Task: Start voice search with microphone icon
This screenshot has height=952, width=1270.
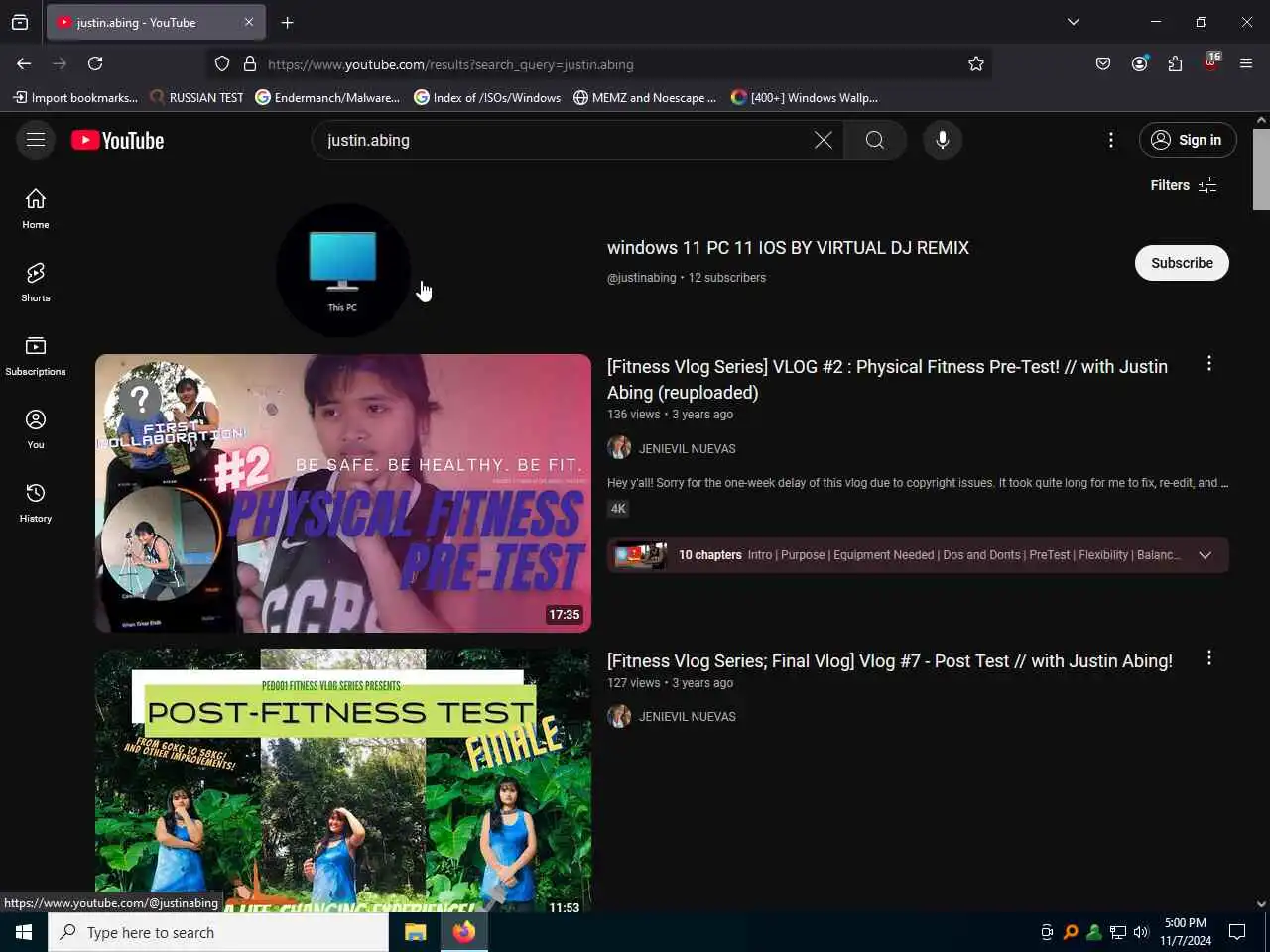Action: (x=943, y=140)
